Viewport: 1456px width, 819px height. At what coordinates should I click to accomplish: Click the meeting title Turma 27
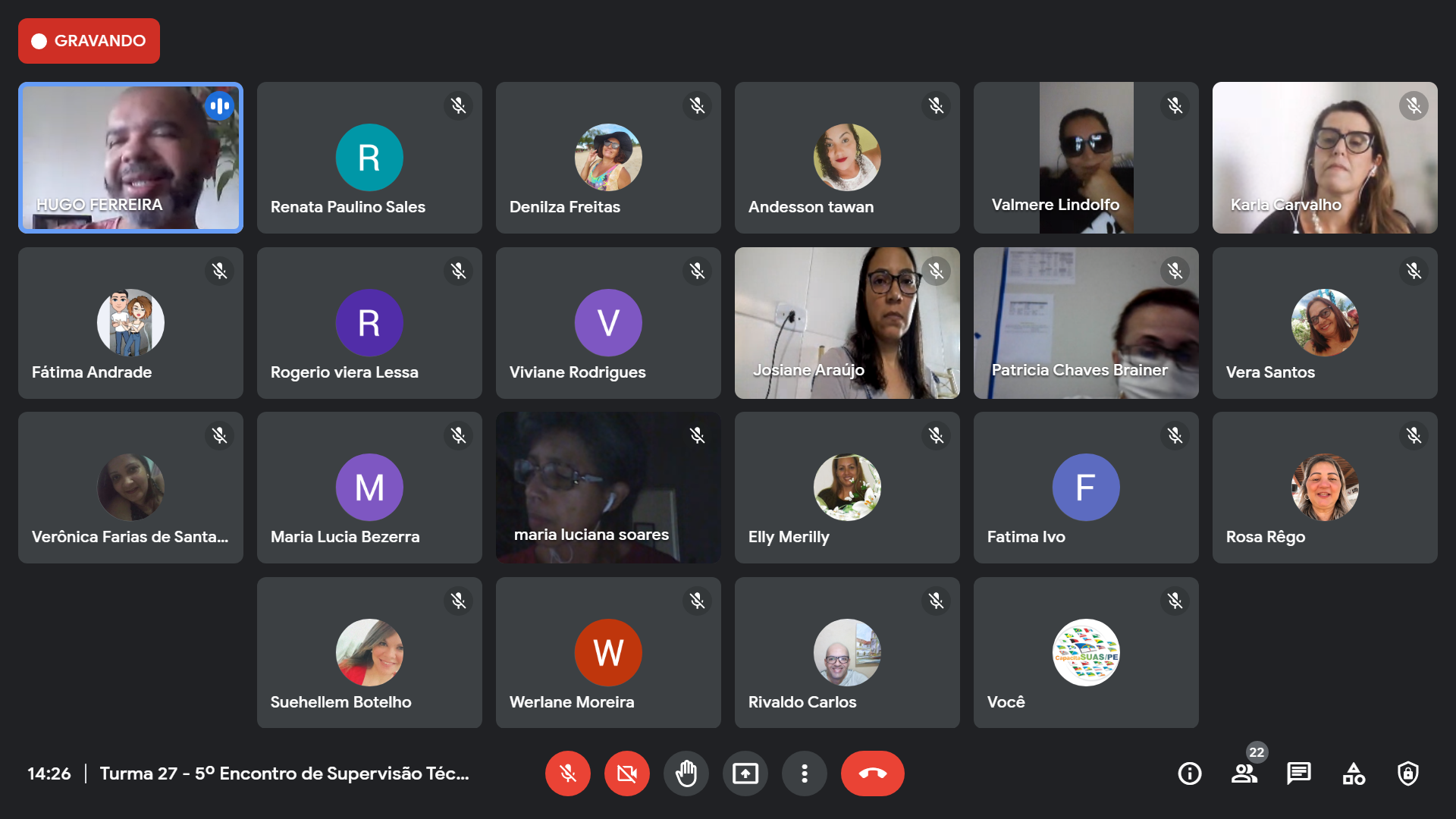(x=284, y=773)
